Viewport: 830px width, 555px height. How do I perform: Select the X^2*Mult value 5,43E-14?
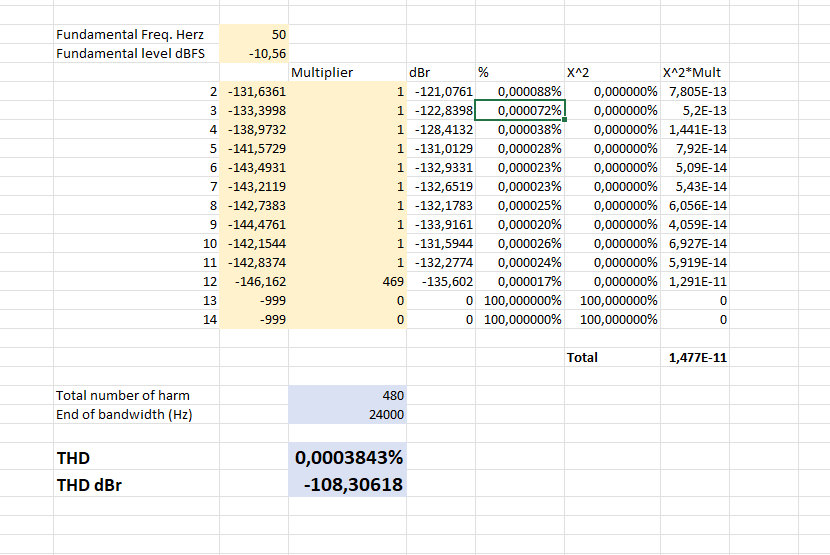[694, 187]
